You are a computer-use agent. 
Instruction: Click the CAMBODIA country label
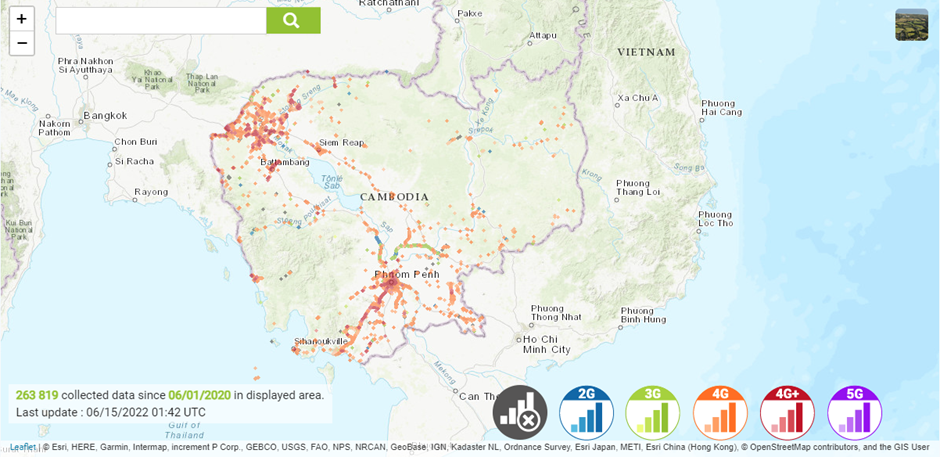(x=395, y=197)
